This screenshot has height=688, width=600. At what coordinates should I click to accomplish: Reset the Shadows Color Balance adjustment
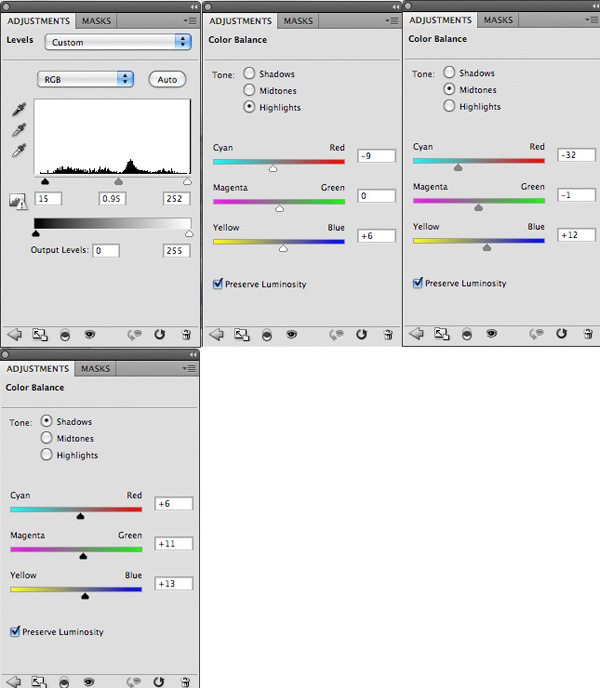[158, 682]
